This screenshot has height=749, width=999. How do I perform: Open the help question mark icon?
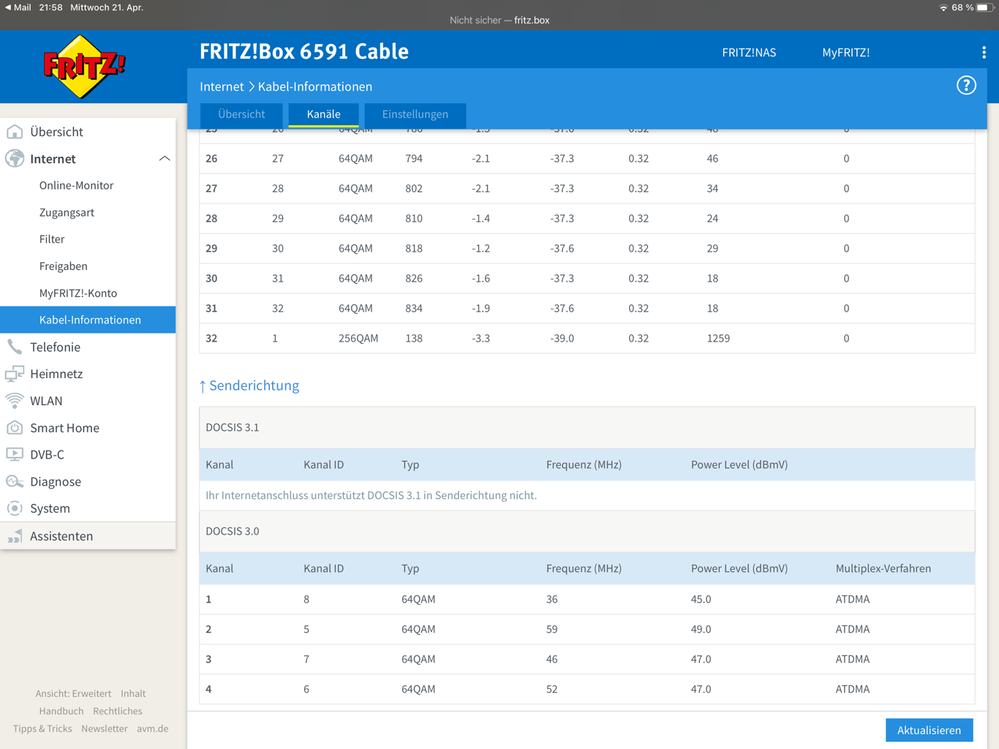point(965,85)
